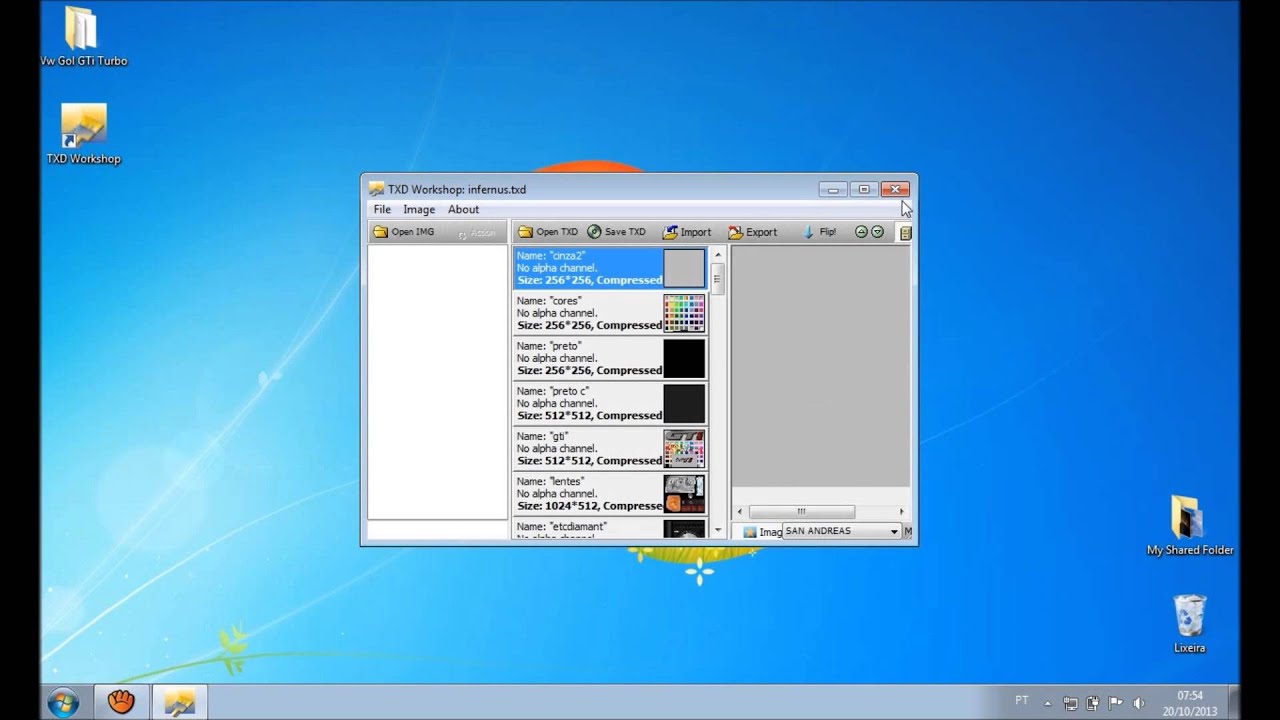Click the orange paw taskbar icon

click(122, 702)
